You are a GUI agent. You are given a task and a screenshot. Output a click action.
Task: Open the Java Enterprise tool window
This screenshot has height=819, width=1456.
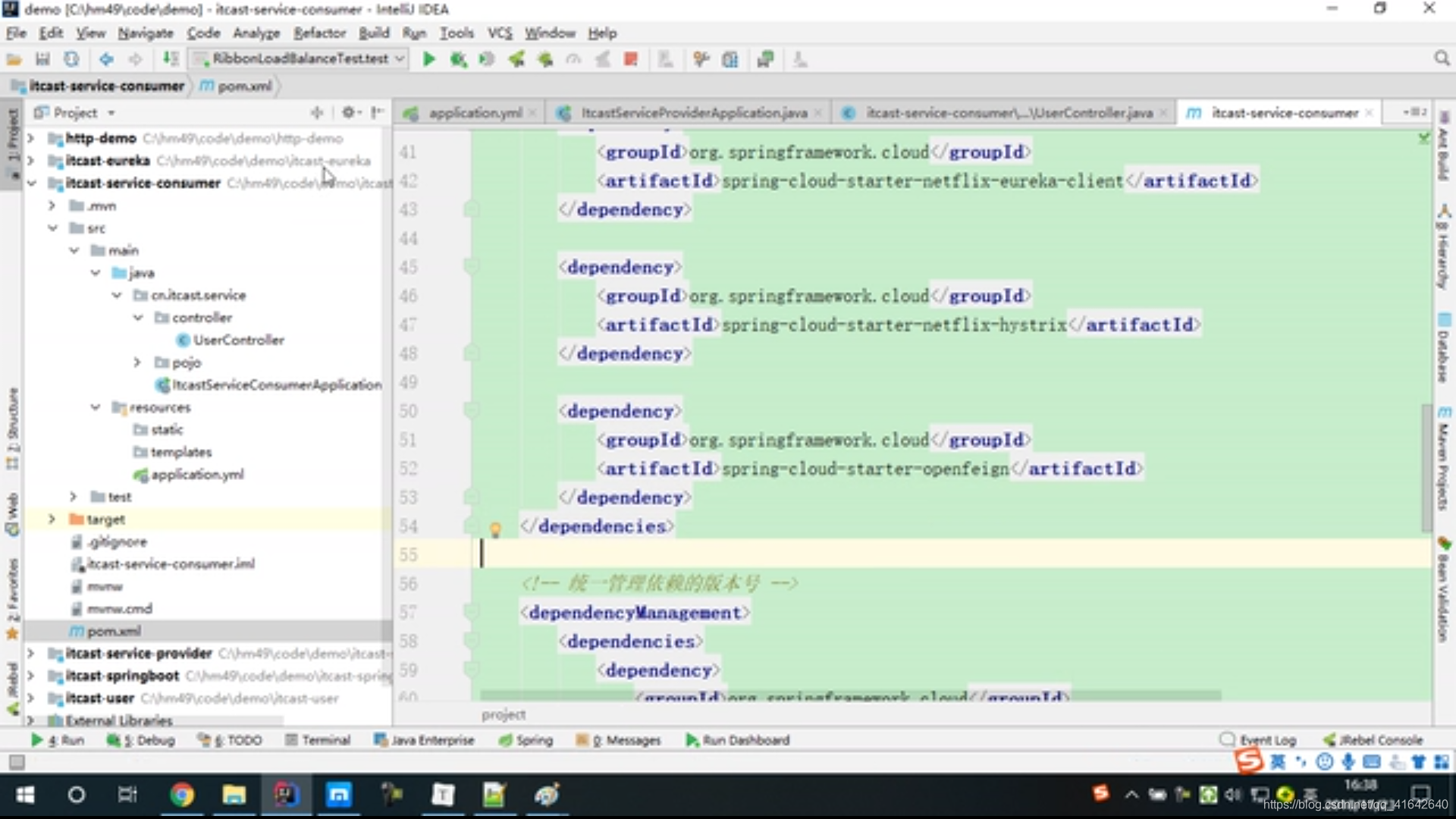[x=424, y=740]
